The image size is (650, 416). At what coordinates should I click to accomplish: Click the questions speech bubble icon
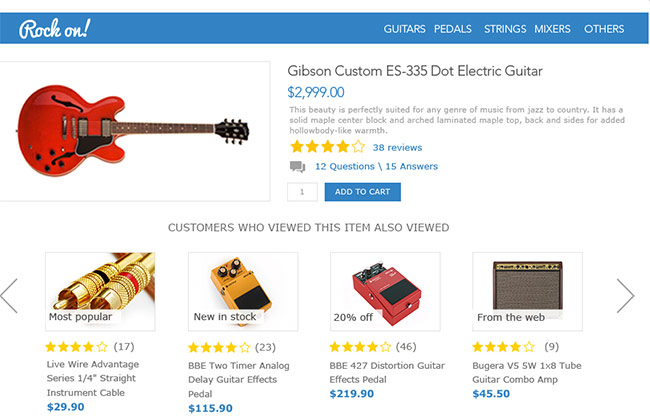pos(297,167)
